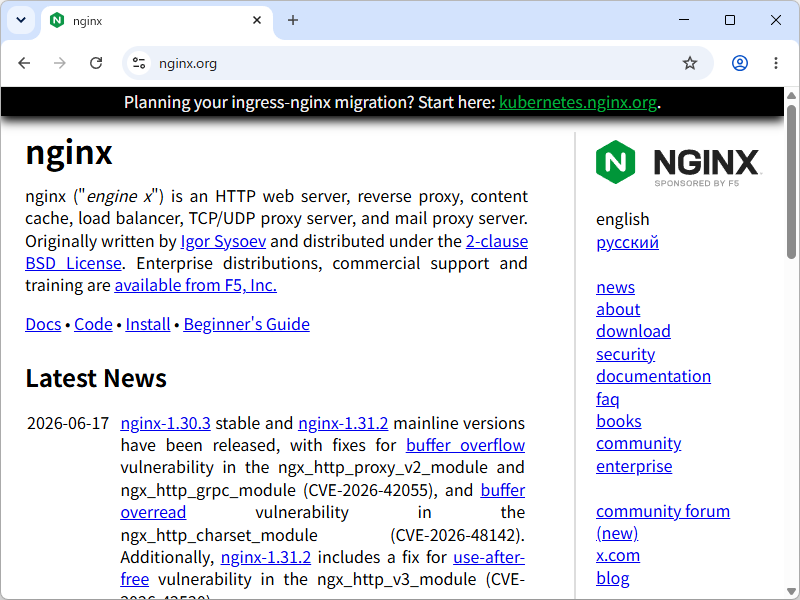
Task: Open the nginx-1.30.3 stable release link
Action: pyautogui.click(x=165, y=423)
